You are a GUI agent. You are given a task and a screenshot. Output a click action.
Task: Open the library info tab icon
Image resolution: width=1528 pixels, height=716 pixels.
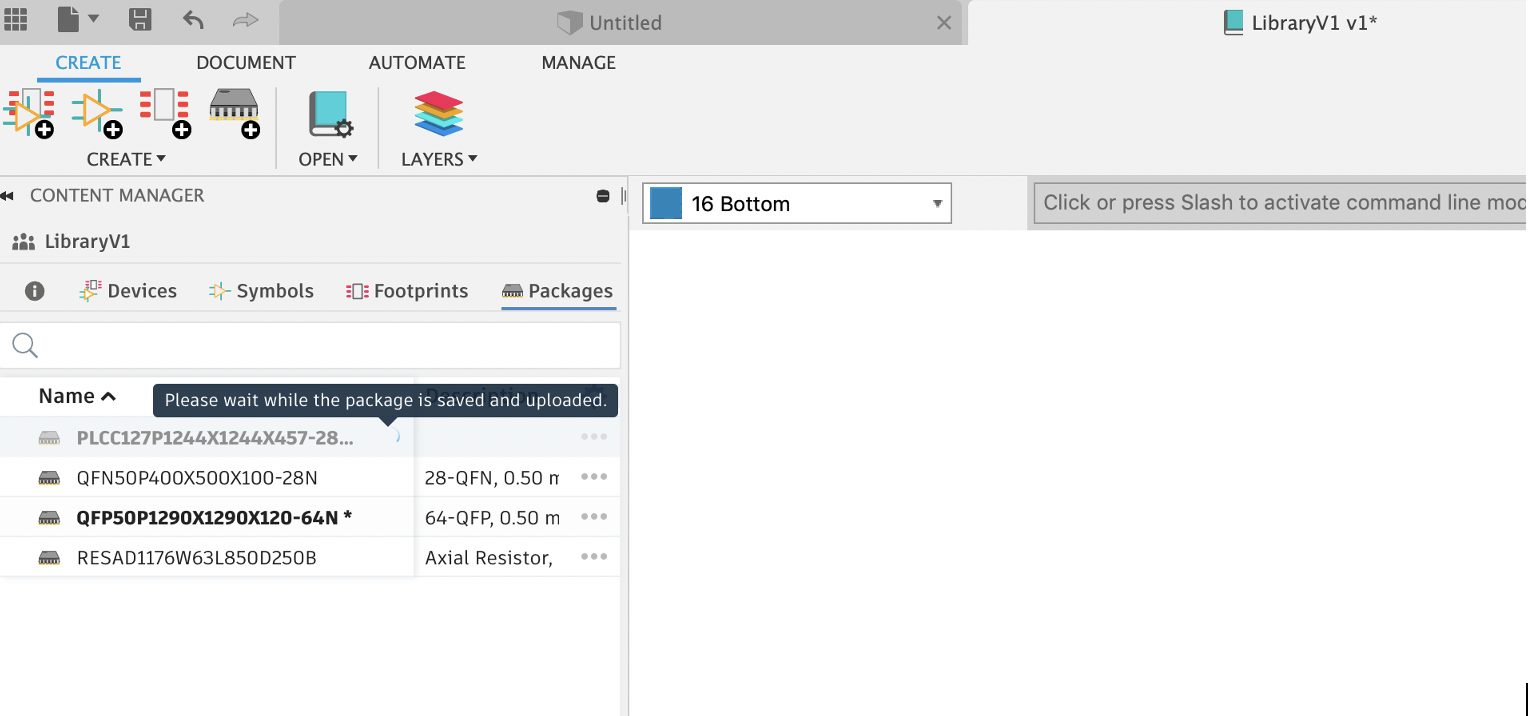pos(35,291)
